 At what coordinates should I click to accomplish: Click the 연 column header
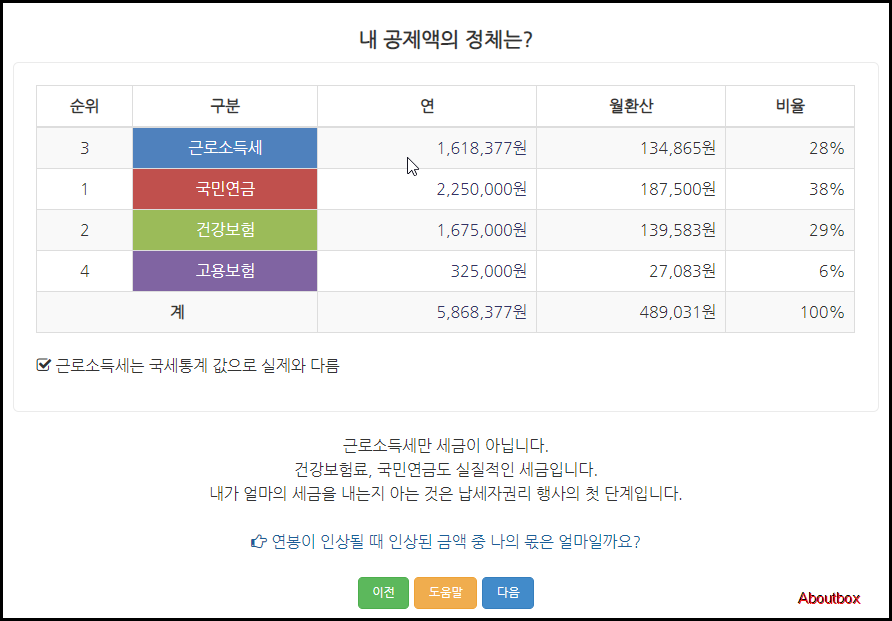click(427, 106)
